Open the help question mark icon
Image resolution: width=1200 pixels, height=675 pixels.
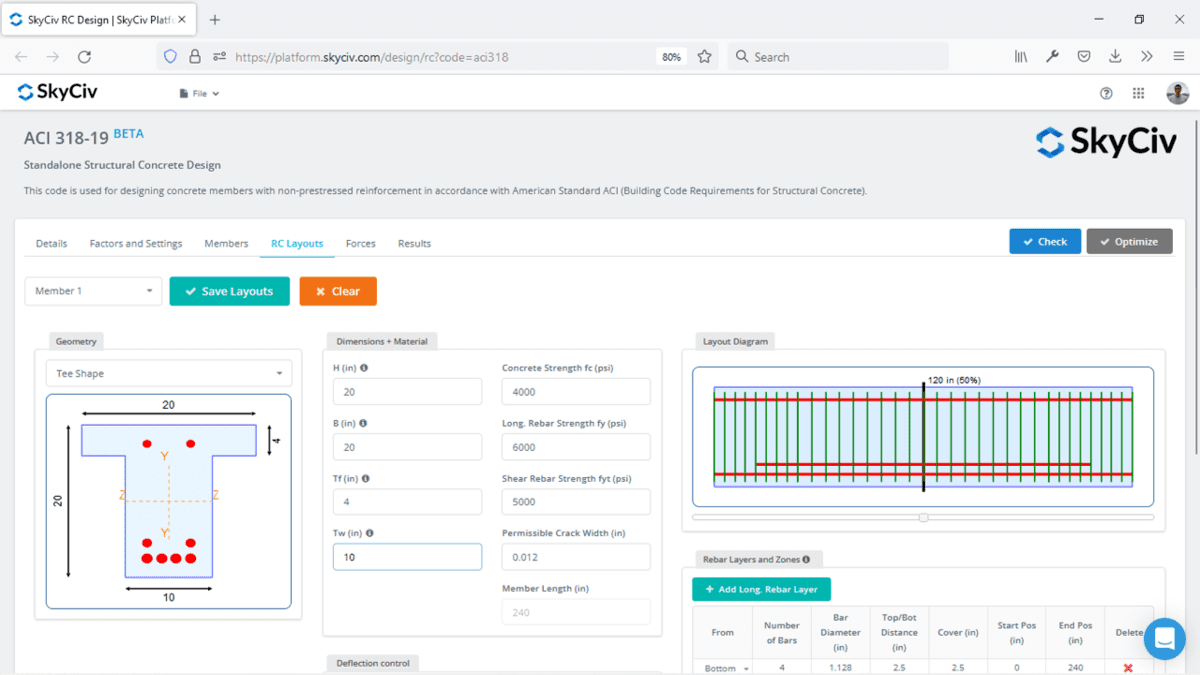1106,93
